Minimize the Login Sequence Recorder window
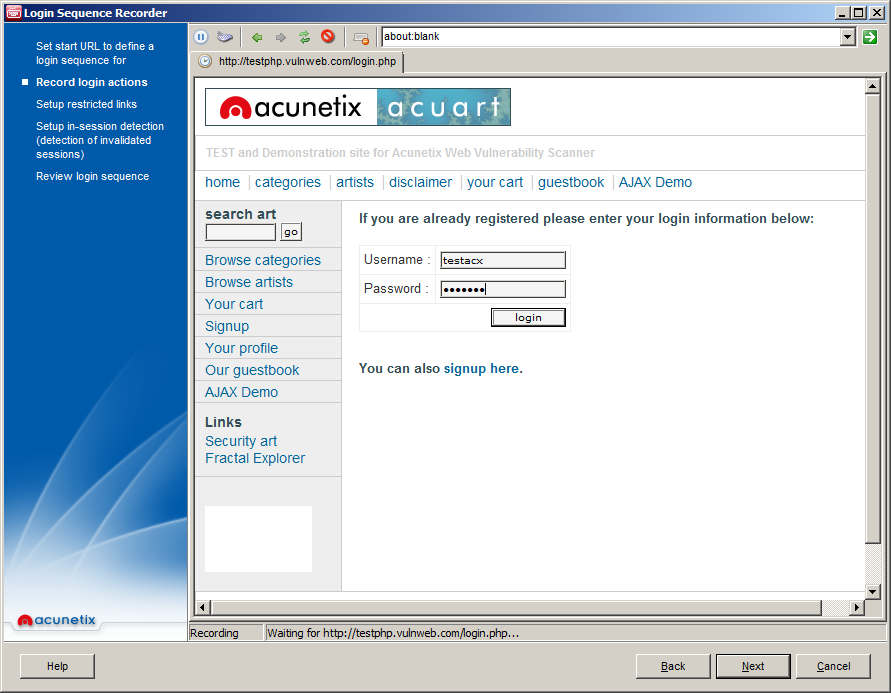The height and width of the screenshot is (693, 891). pos(843,12)
